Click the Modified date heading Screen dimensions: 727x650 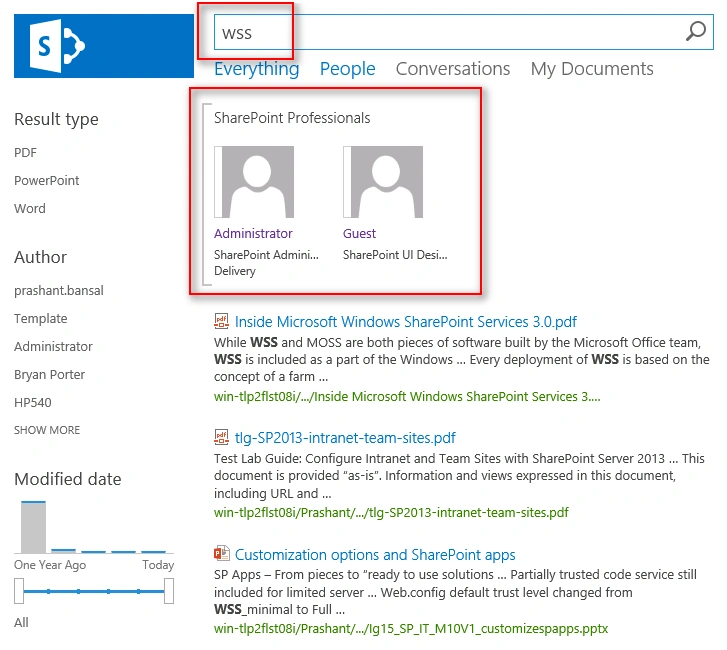pyautogui.click(x=68, y=479)
